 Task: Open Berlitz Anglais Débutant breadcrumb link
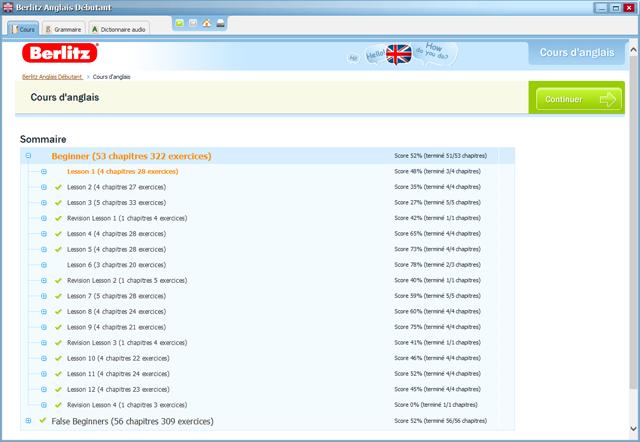click(52, 77)
